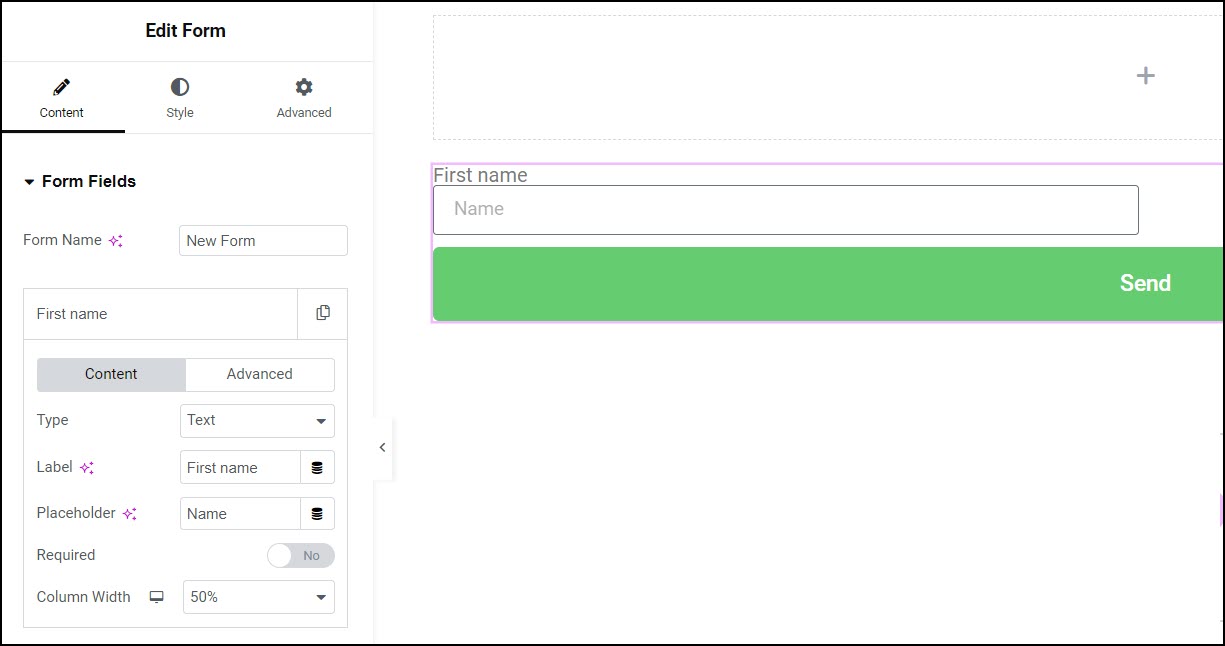
Task: Switch to the Style tab
Action: click(x=180, y=98)
